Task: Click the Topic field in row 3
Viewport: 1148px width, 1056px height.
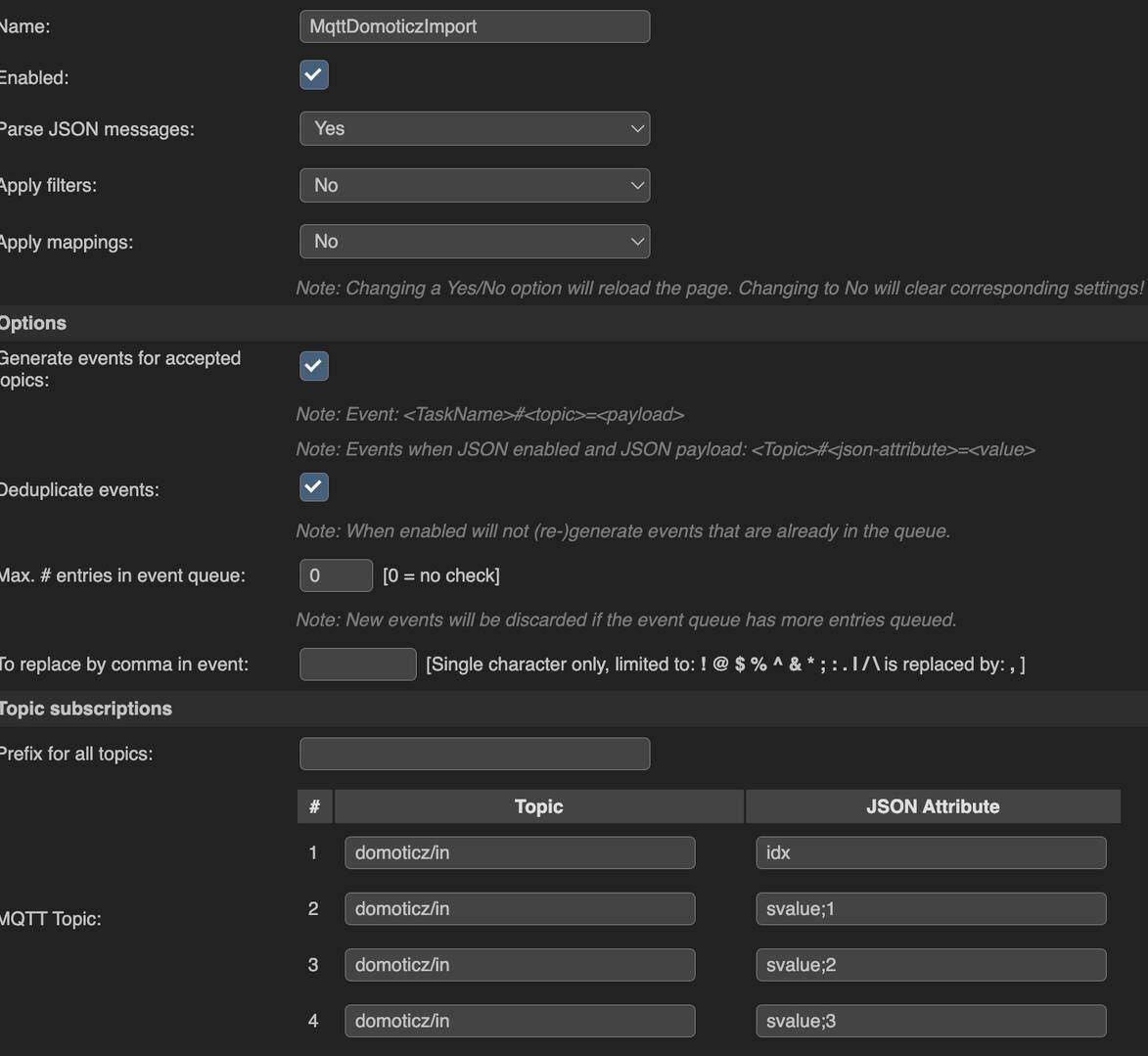Action: coord(520,964)
